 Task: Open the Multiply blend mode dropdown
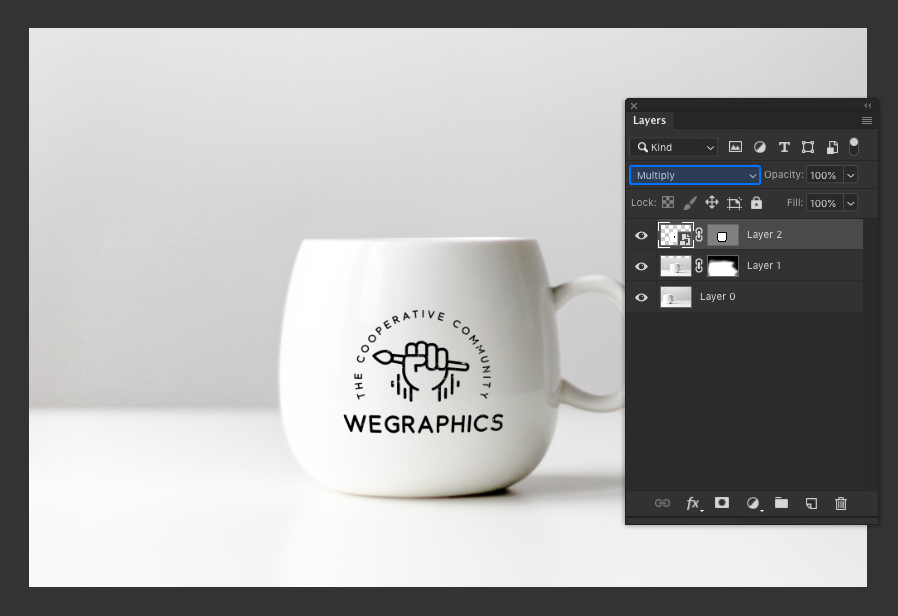[695, 175]
